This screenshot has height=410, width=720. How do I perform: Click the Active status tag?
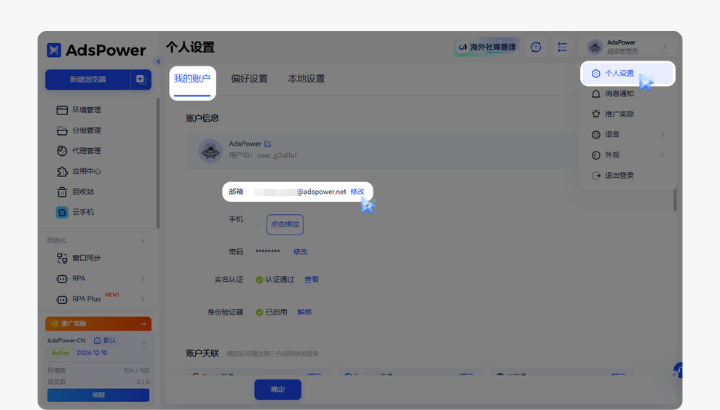pyautogui.click(x=60, y=353)
